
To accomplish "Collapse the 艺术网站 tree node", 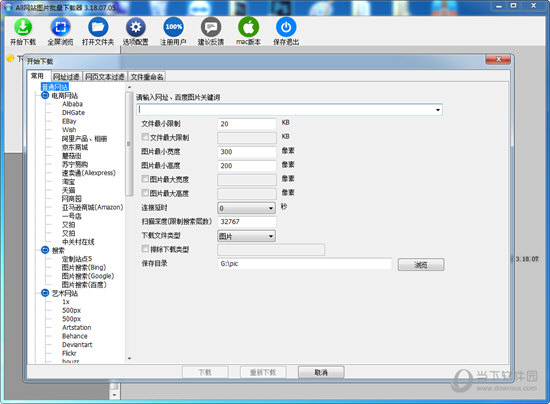I will (x=45, y=293).
